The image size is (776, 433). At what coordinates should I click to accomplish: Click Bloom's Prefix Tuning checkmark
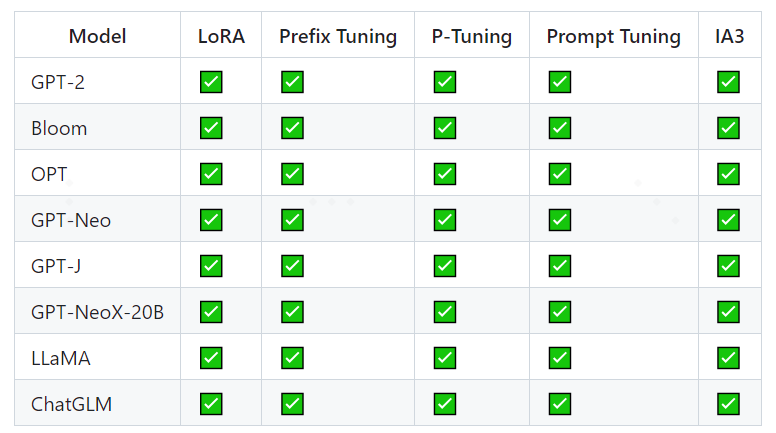[x=292, y=128]
